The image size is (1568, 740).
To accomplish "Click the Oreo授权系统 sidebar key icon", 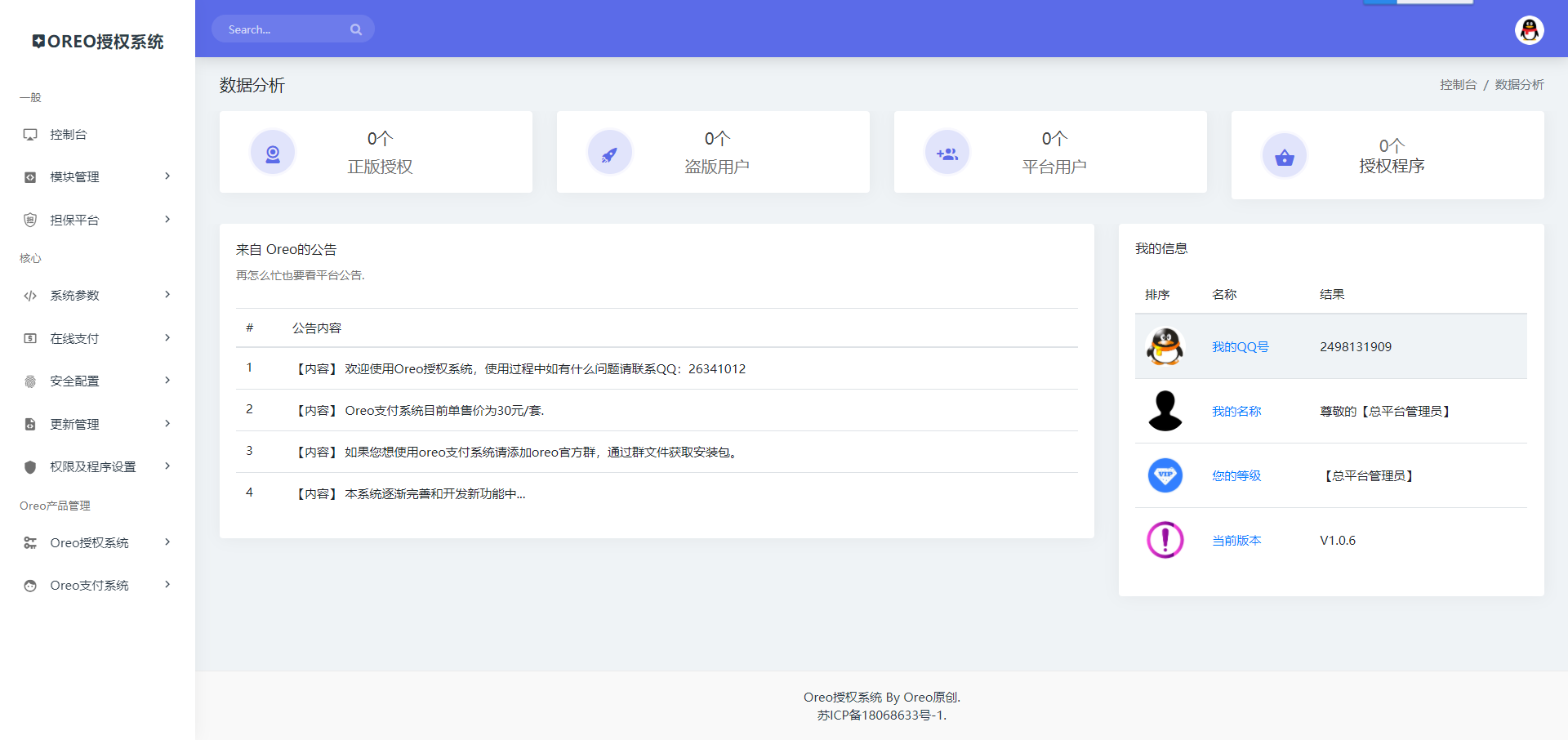I will coord(30,543).
